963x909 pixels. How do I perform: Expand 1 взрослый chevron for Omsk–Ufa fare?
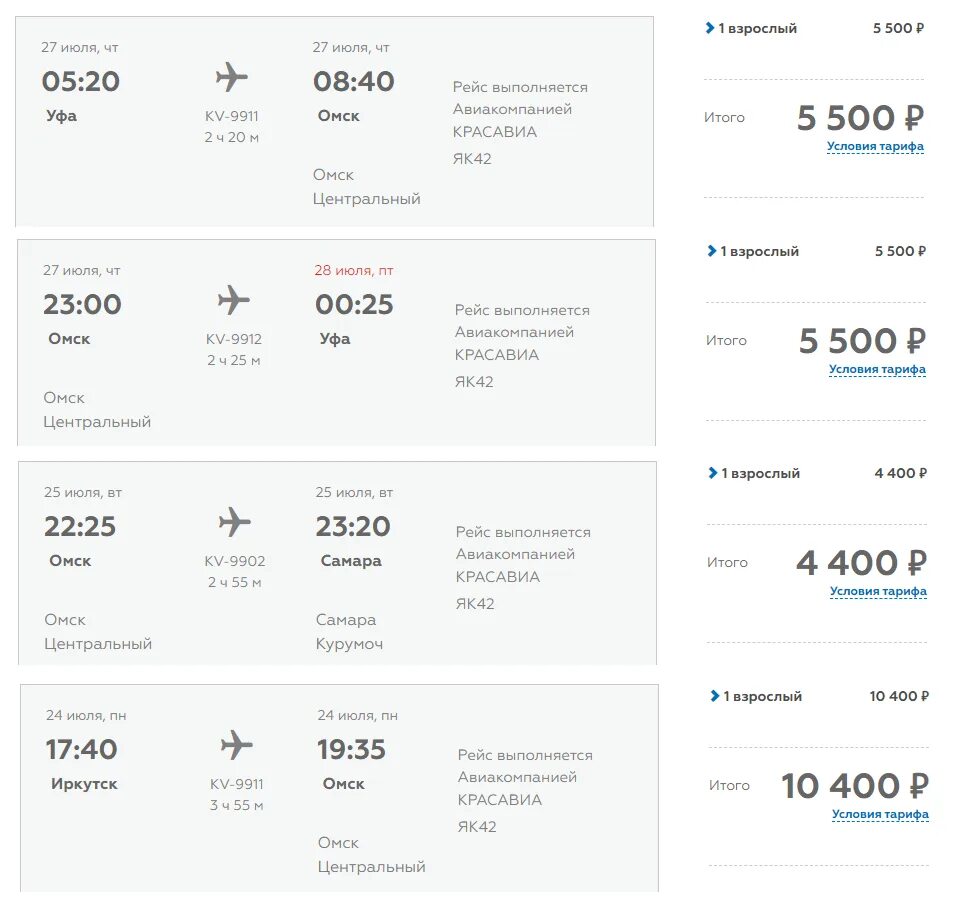712,251
